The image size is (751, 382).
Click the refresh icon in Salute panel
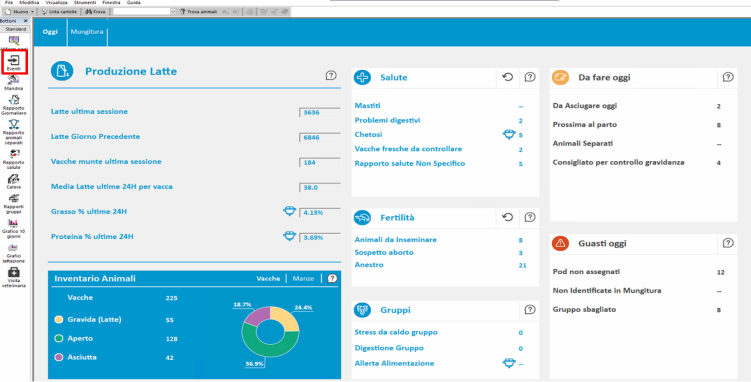coord(508,77)
